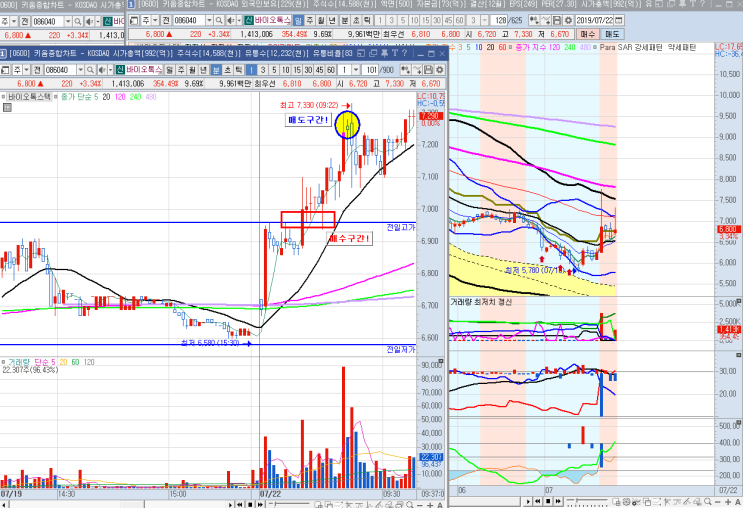Click layout icon at left of front chart toolbar
743x508 pixels.
5,70
